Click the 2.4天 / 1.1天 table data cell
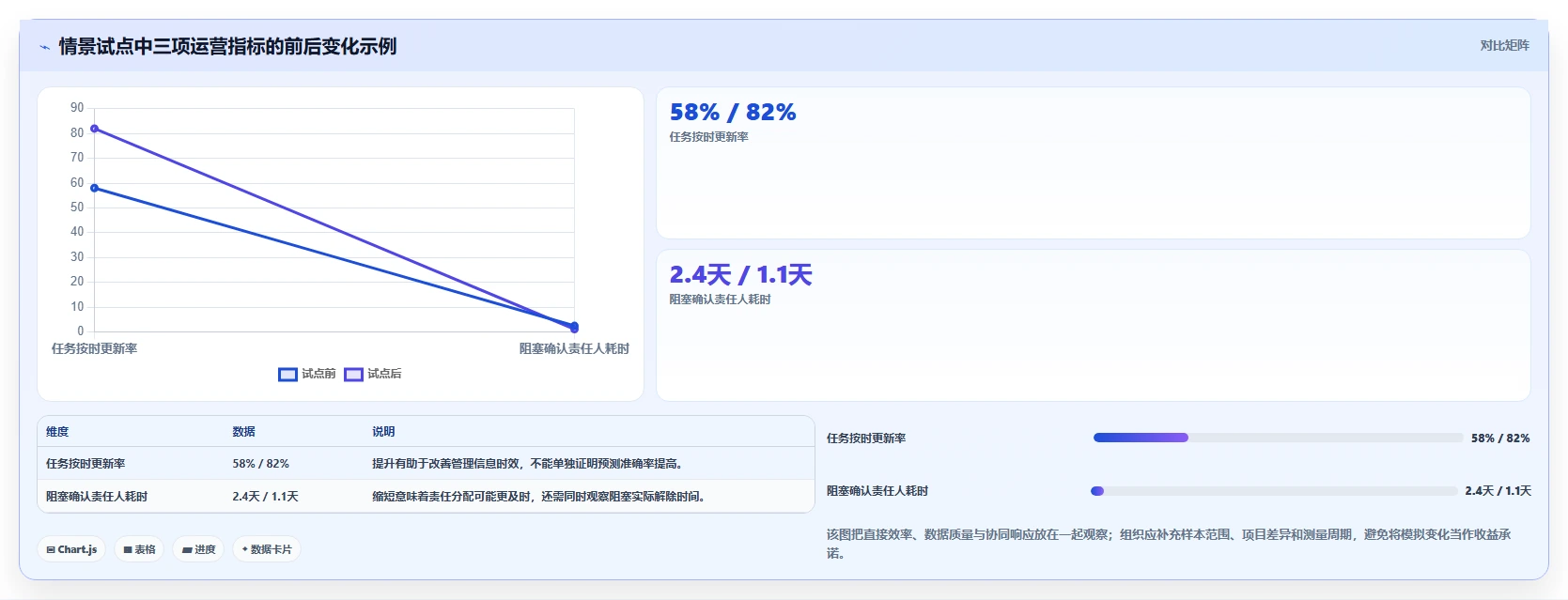 tap(266, 497)
